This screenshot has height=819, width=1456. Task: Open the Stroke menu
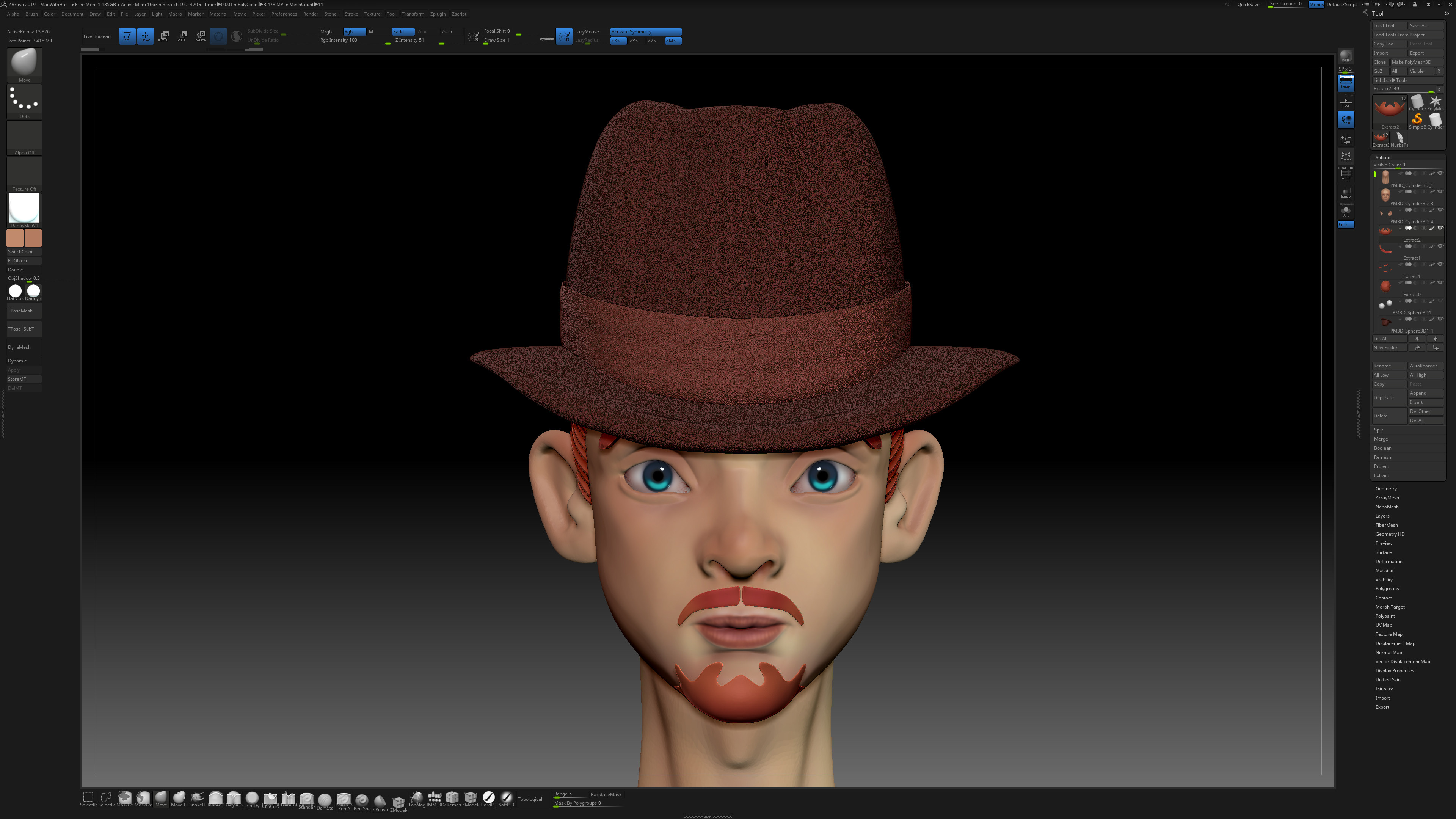click(x=351, y=14)
